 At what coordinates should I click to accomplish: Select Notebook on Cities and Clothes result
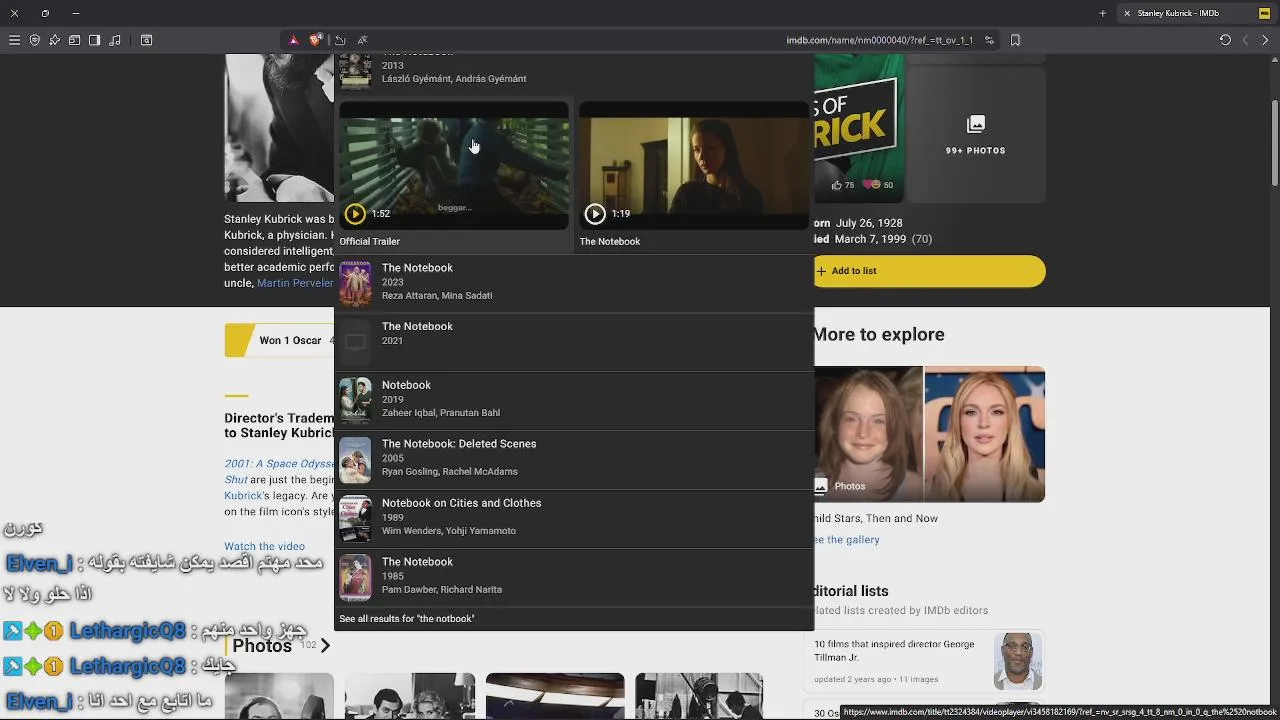coord(574,518)
